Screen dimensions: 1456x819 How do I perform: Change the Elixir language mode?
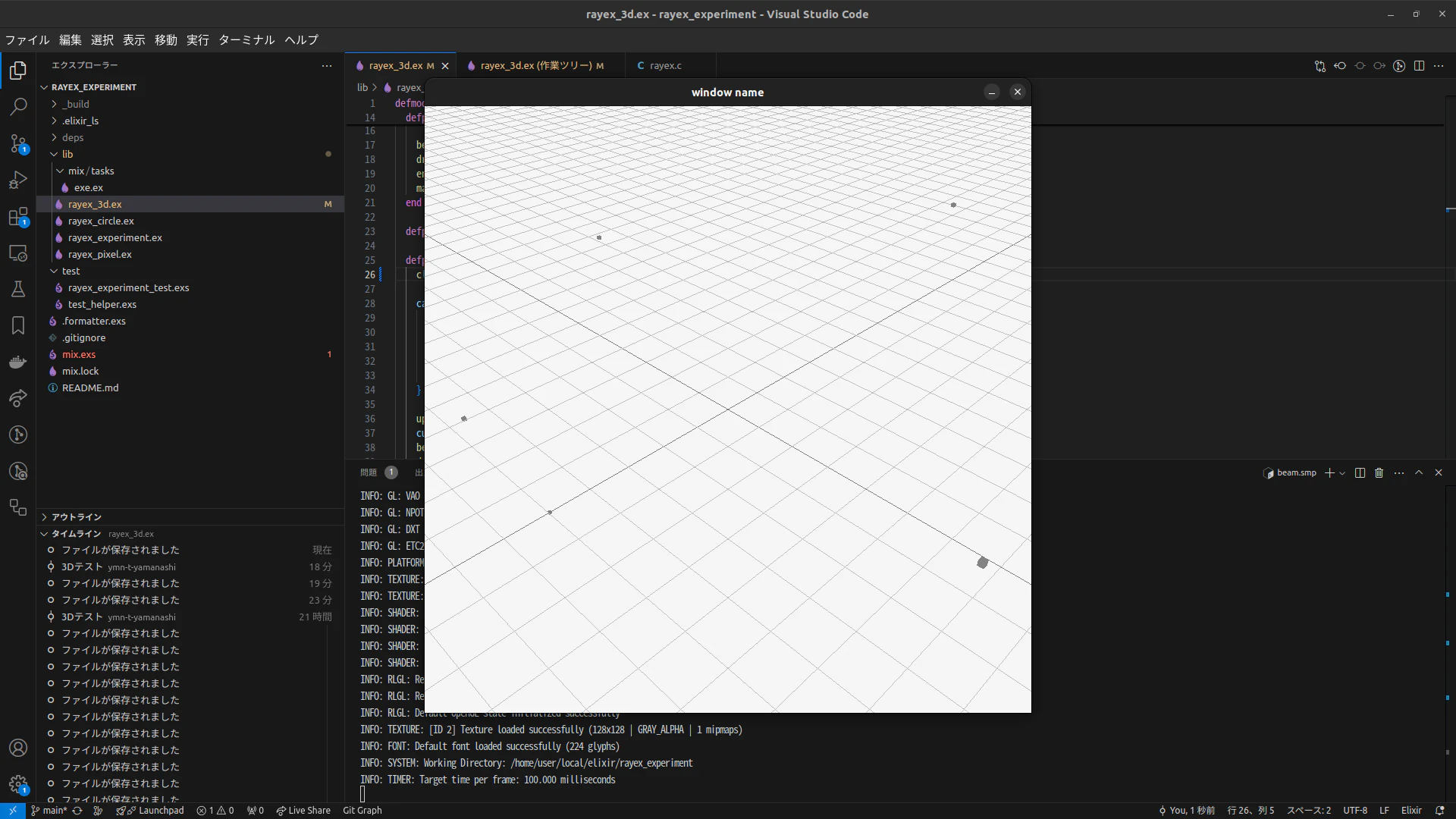pos(1411,811)
